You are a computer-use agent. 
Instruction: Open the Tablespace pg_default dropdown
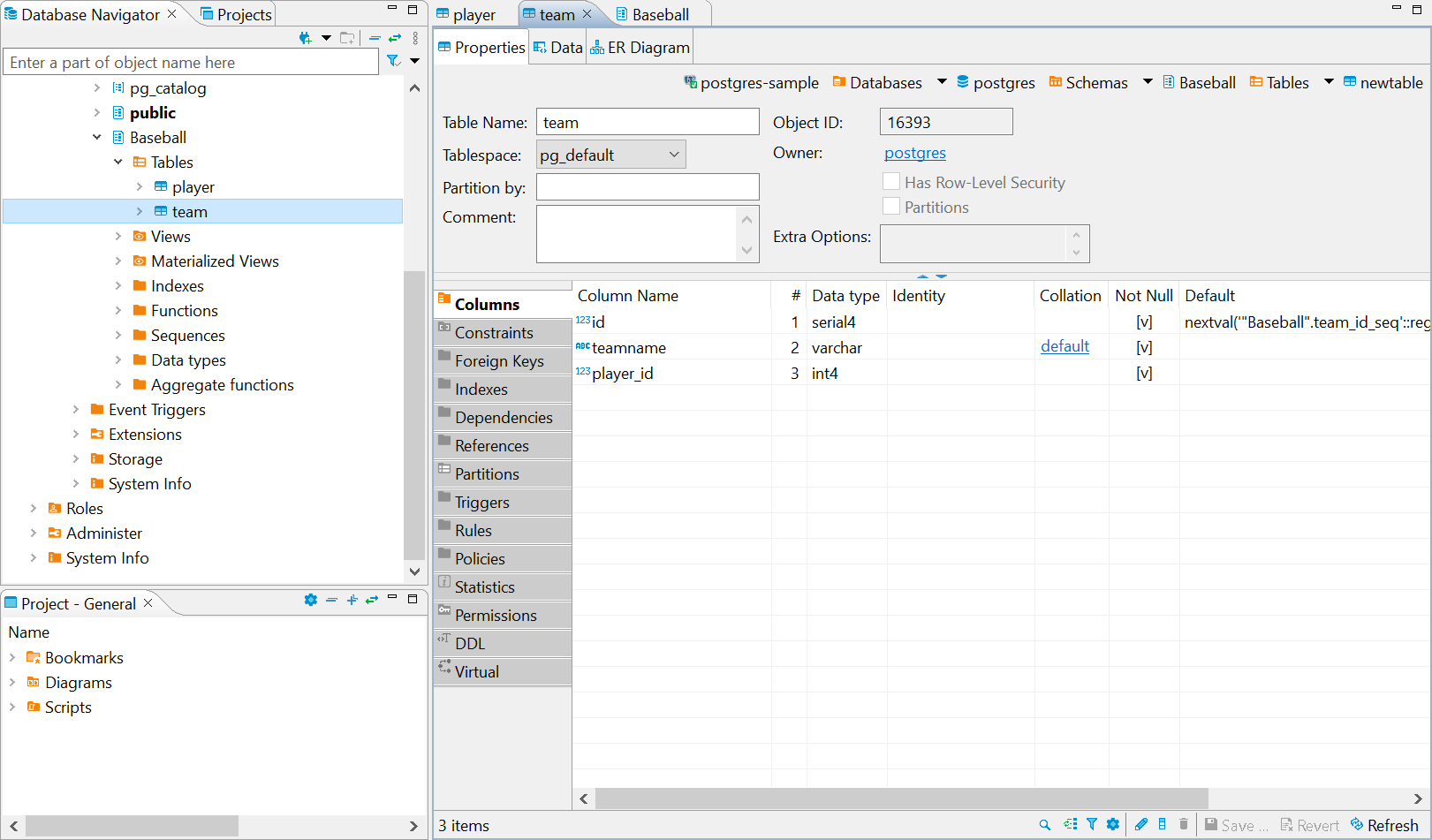point(610,155)
